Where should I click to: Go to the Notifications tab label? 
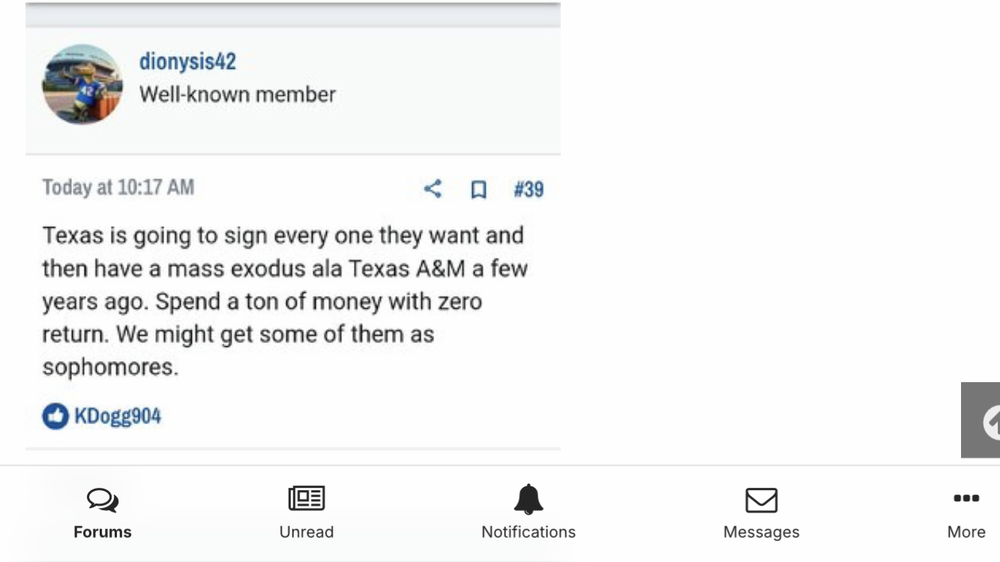[528, 532]
